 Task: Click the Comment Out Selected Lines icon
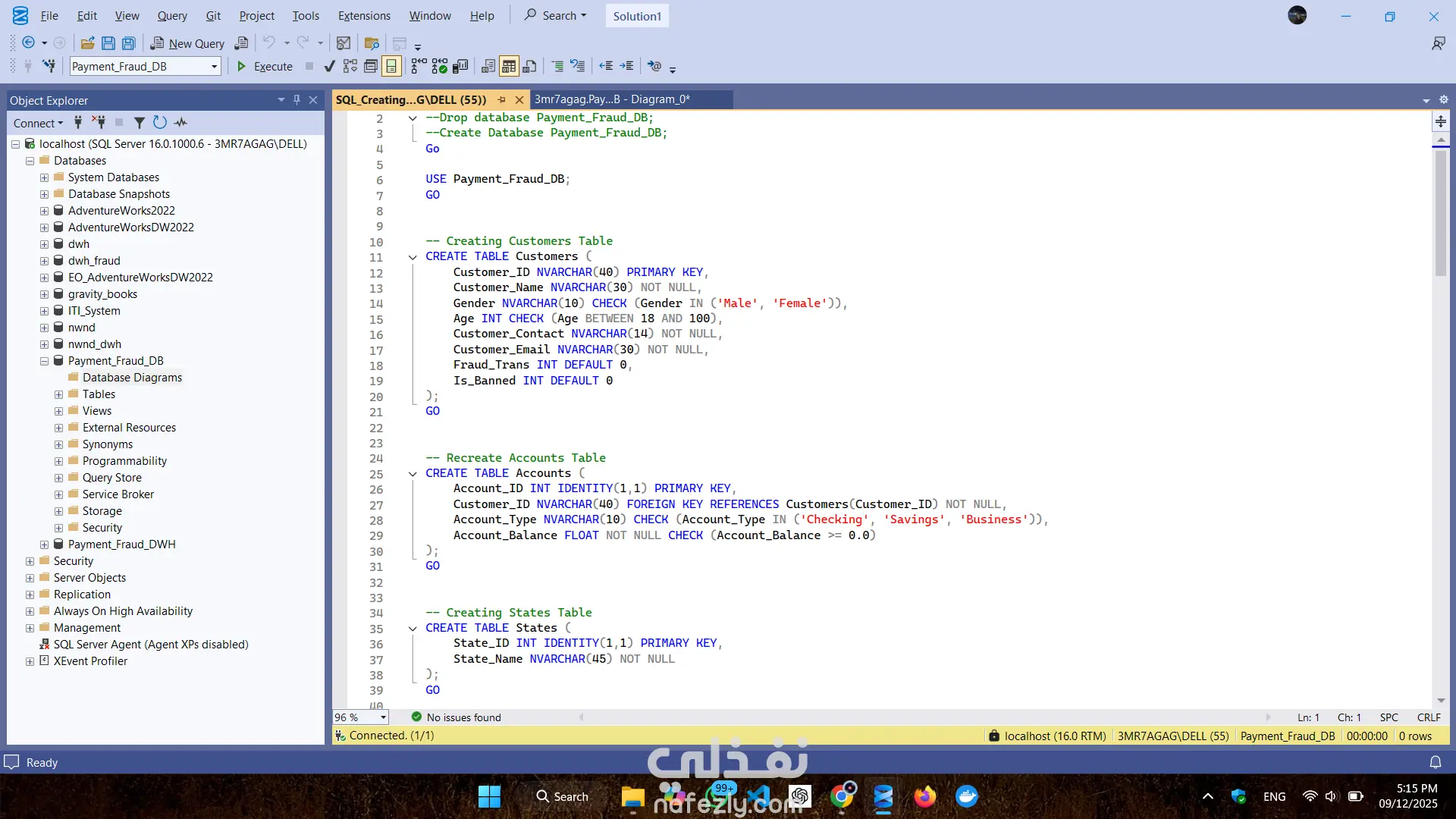(x=557, y=67)
